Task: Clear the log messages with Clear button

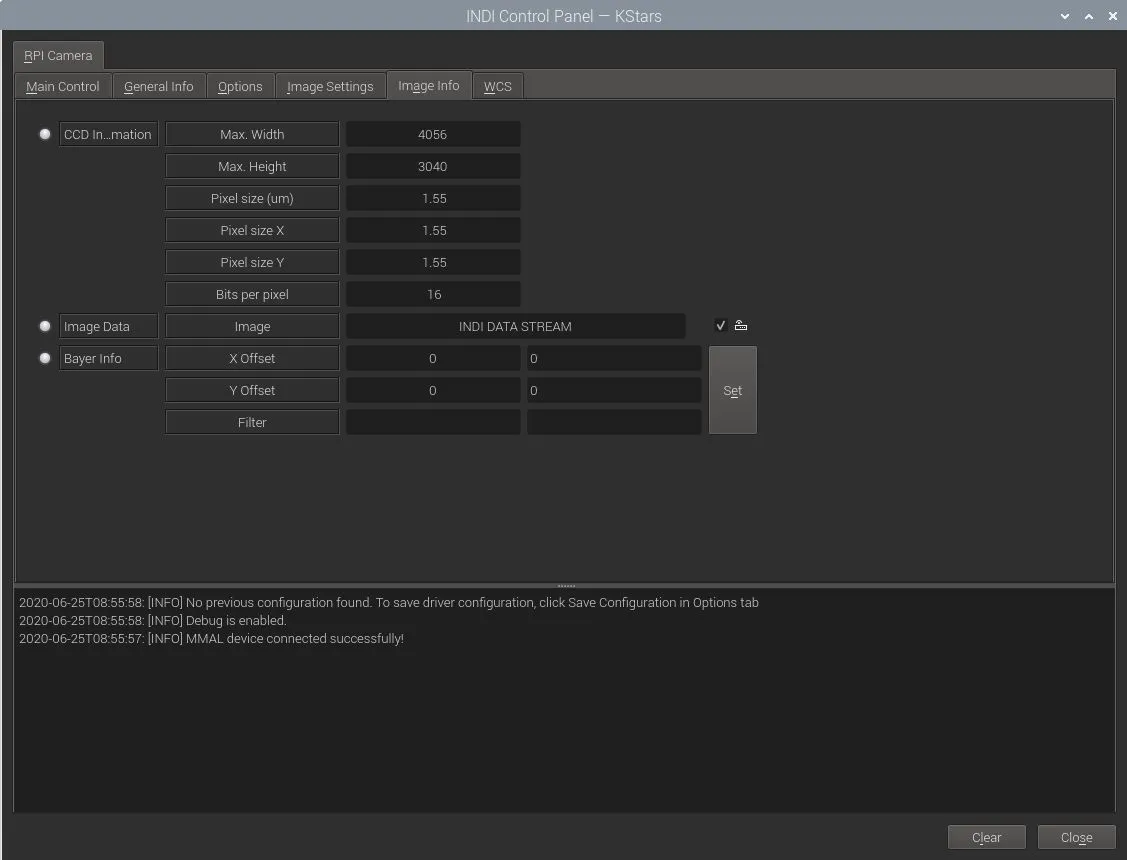Action: click(986, 837)
